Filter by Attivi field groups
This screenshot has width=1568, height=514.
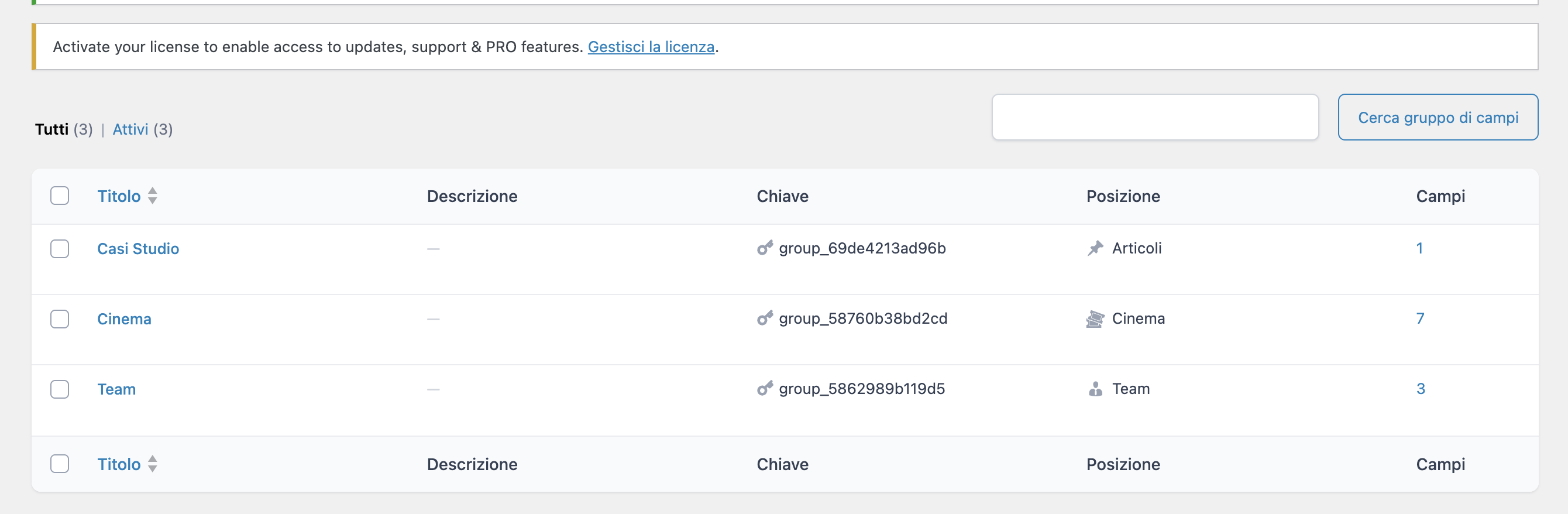pos(130,129)
